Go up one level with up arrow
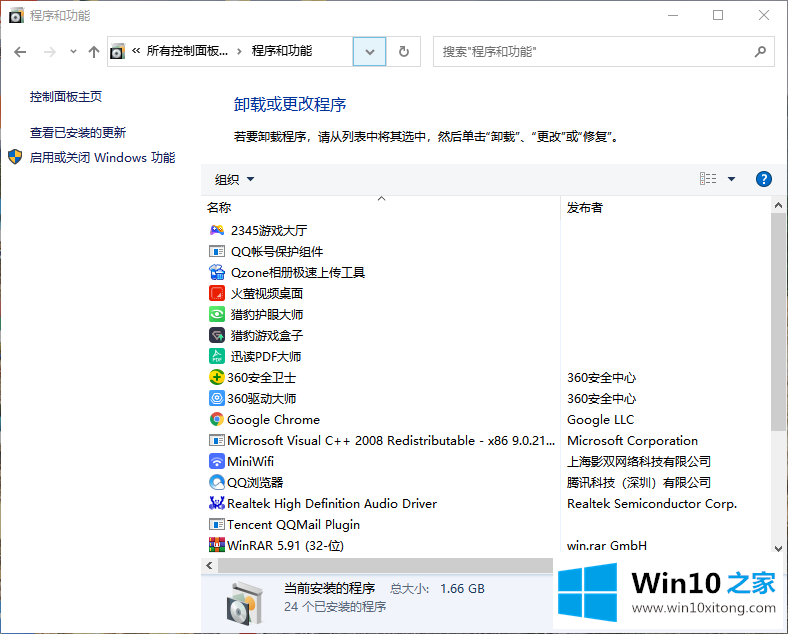Viewport: 788px width, 634px height. coord(93,52)
